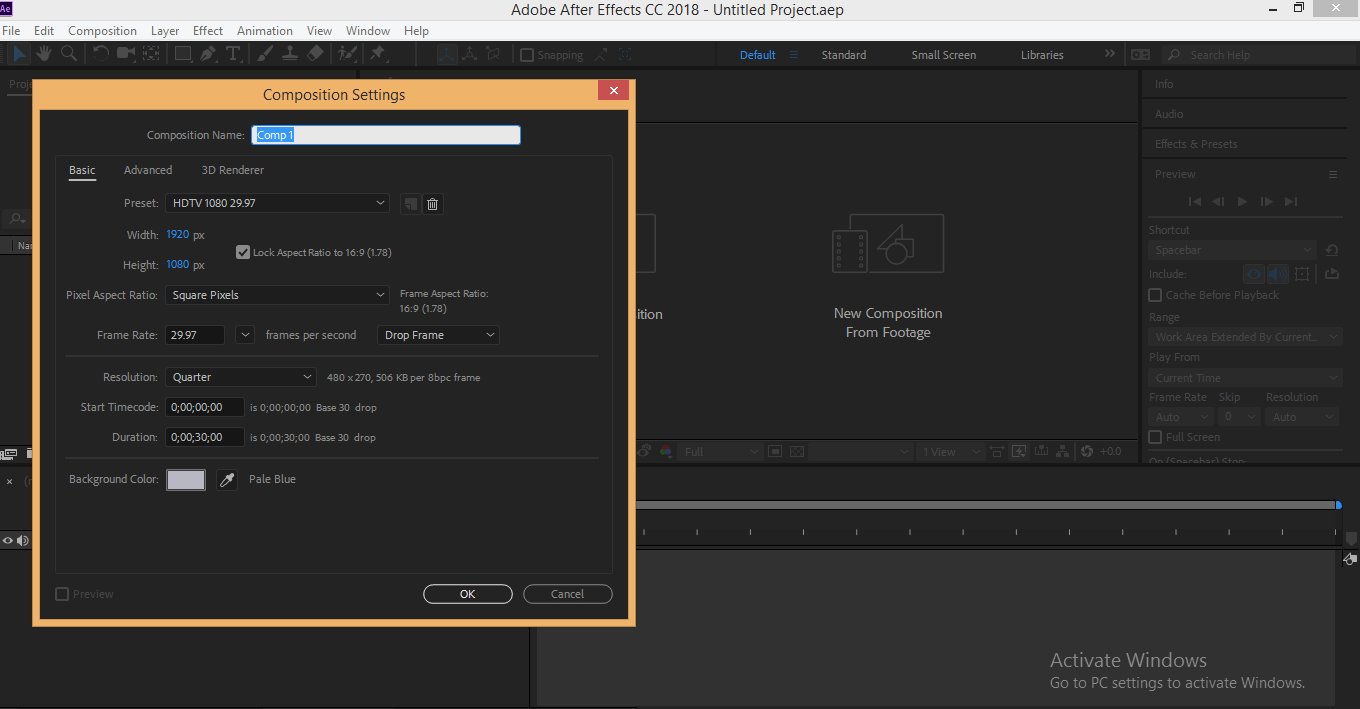Viewport: 1360px width, 709px height.
Task: Switch to the 3D Renderer tab
Action: (233, 170)
